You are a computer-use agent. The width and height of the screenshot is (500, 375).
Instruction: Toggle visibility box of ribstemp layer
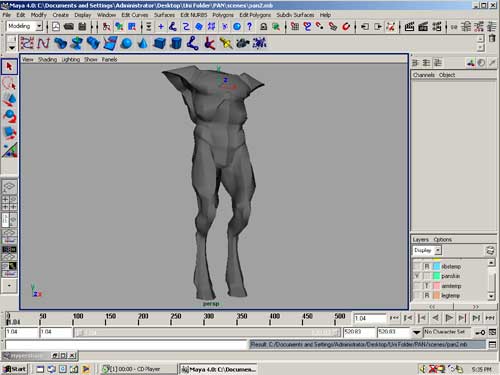pos(417,266)
